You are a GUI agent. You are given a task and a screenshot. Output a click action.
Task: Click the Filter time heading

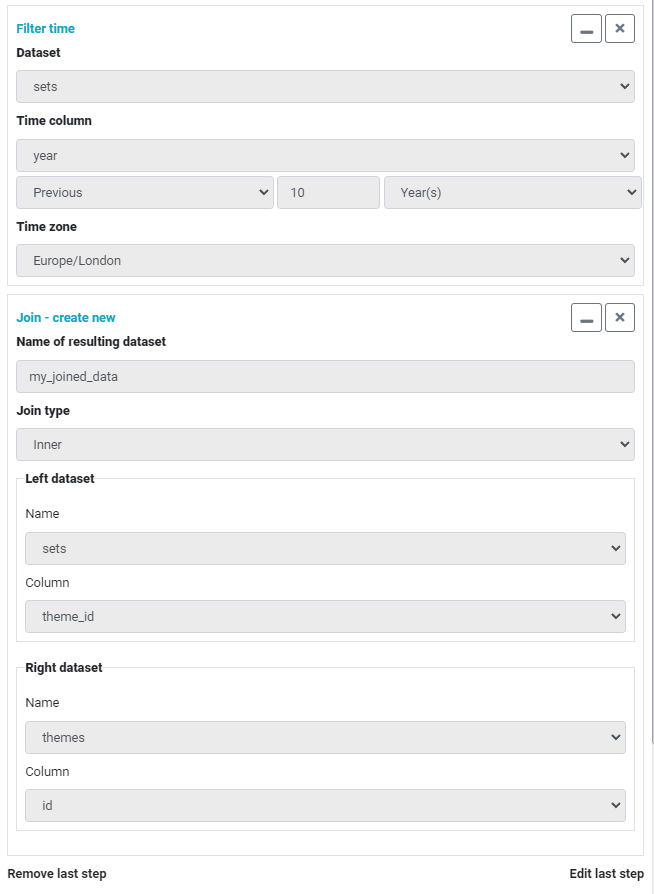46,29
